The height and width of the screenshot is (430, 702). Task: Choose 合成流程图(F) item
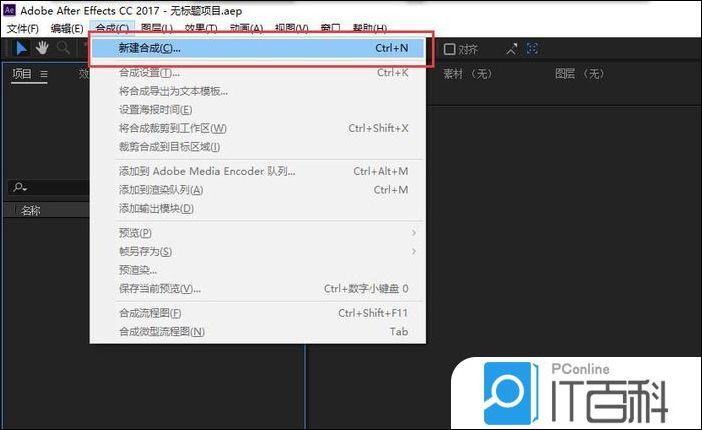tap(257, 313)
